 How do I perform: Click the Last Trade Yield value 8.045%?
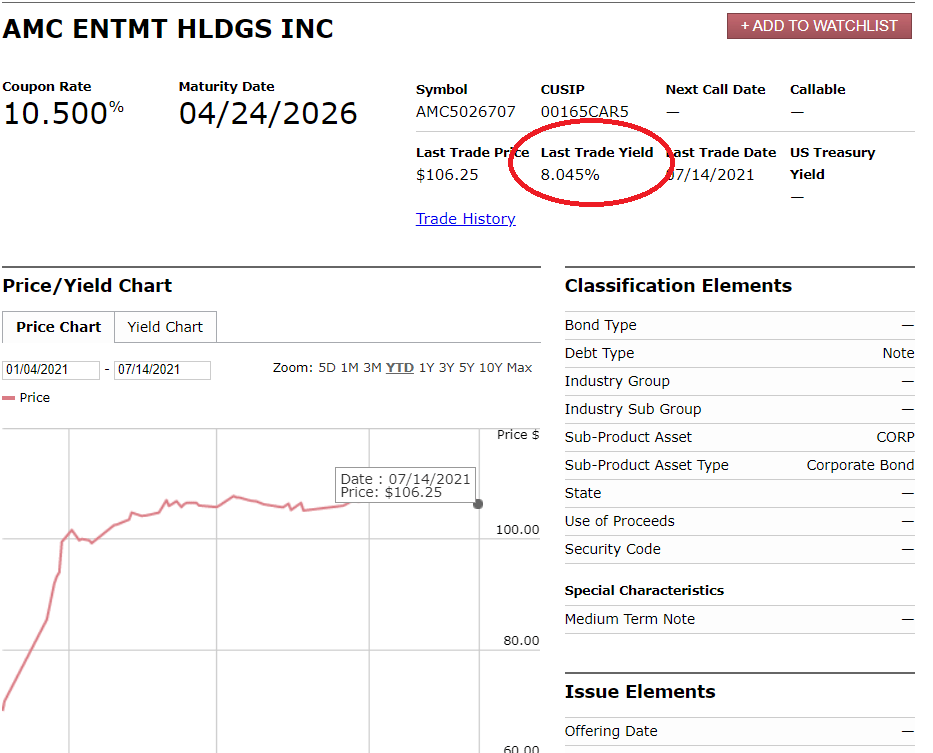[x=570, y=175]
